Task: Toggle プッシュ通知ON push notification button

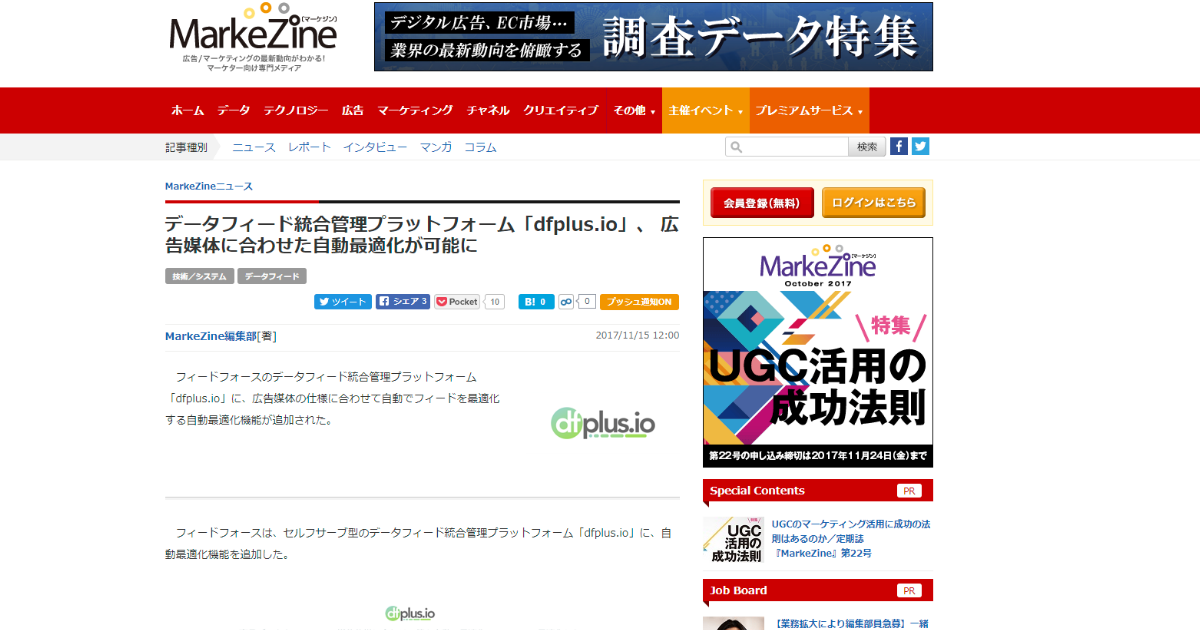Action: pyautogui.click(x=639, y=301)
